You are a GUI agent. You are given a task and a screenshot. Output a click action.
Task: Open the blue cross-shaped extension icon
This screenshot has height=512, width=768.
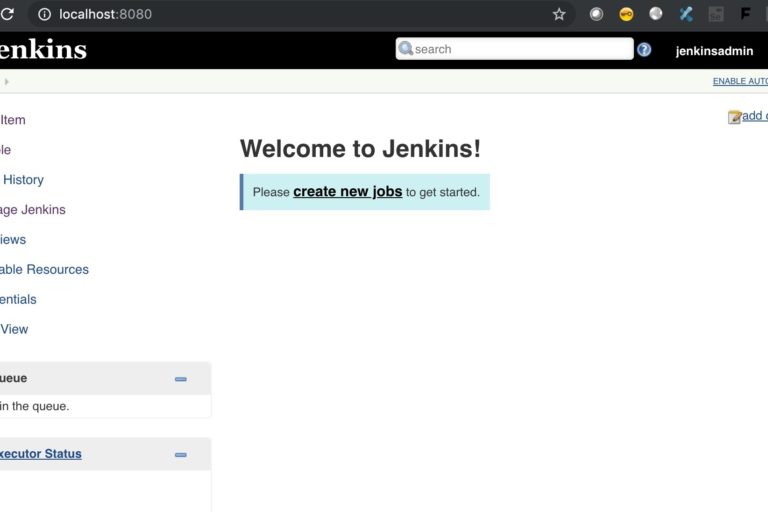(686, 14)
